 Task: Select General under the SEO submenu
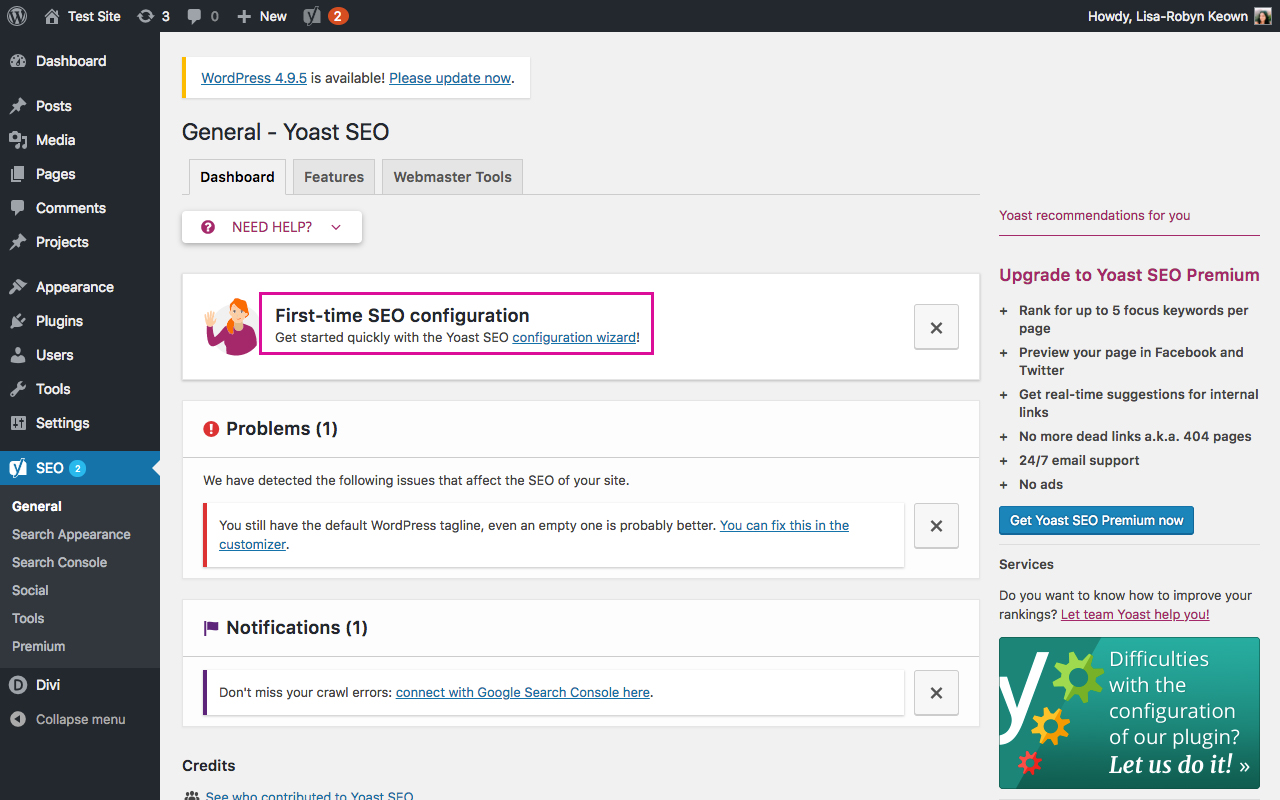click(x=37, y=507)
